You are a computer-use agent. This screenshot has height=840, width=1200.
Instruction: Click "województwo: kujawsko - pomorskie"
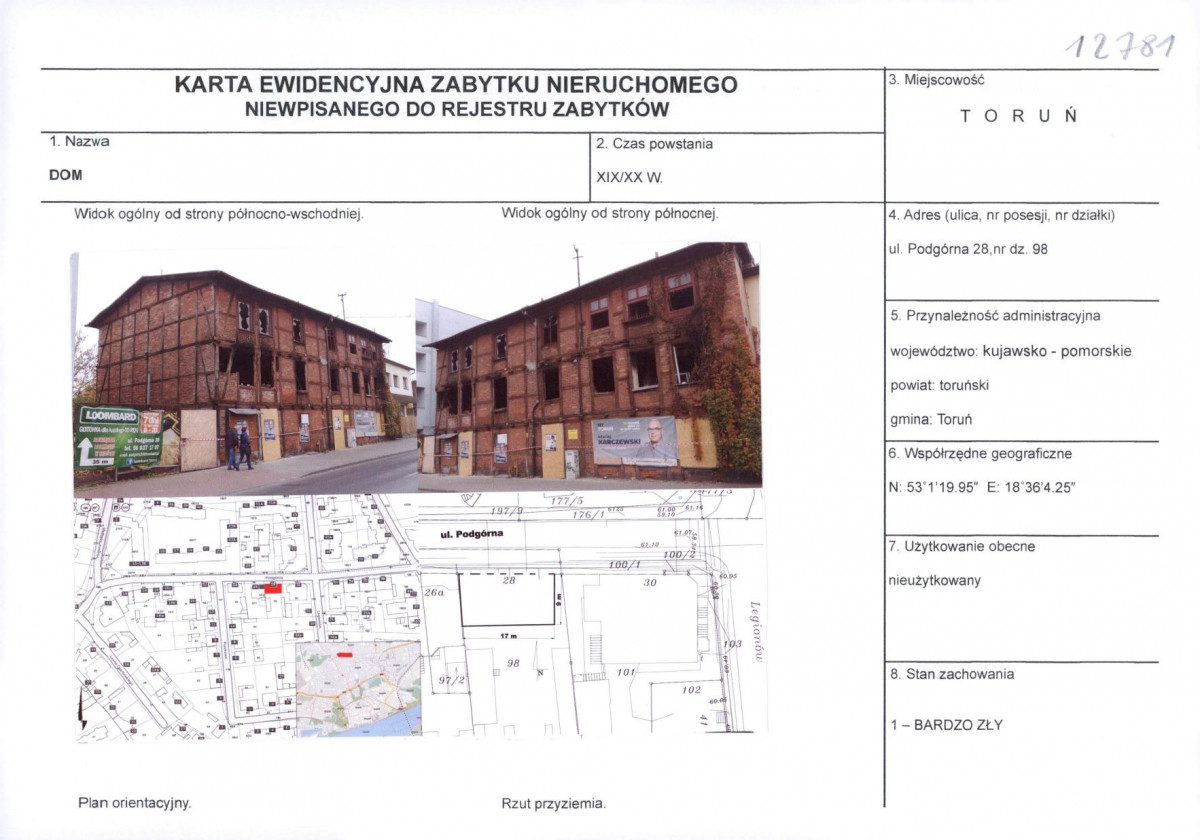[x=1010, y=351]
